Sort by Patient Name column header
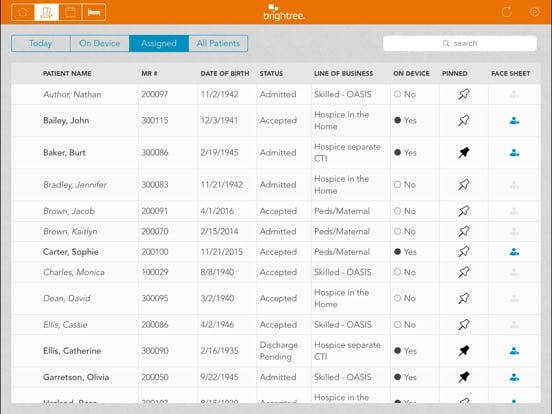The image size is (552, 414). coord(67,74)
